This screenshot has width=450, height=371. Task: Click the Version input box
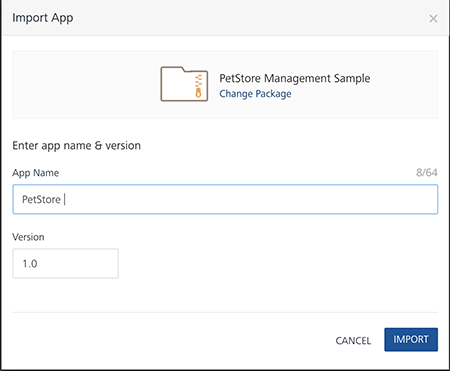pos(65,263)
